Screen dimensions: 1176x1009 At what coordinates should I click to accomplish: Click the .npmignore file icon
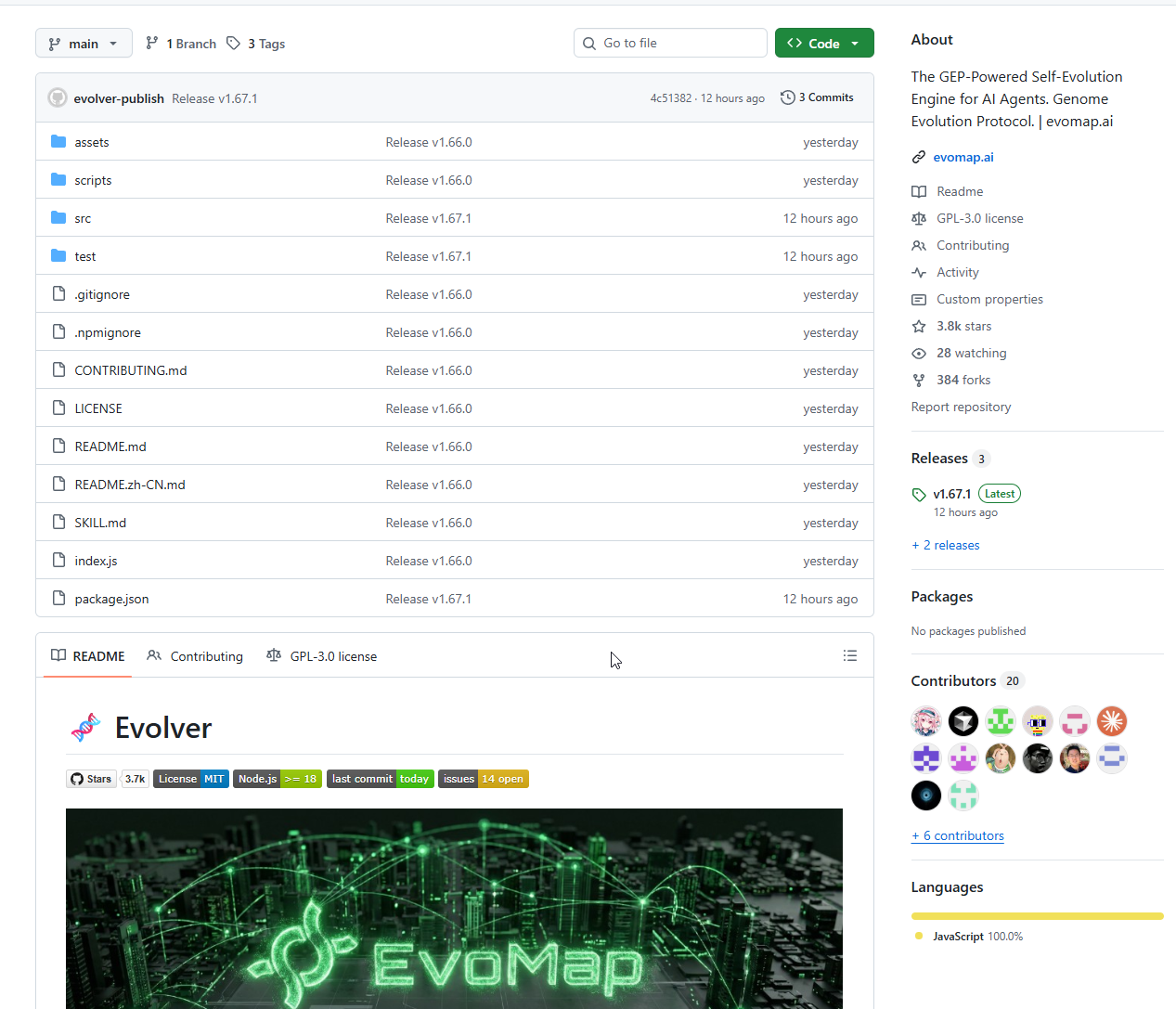pyautogui.click(x=58, y=331)
